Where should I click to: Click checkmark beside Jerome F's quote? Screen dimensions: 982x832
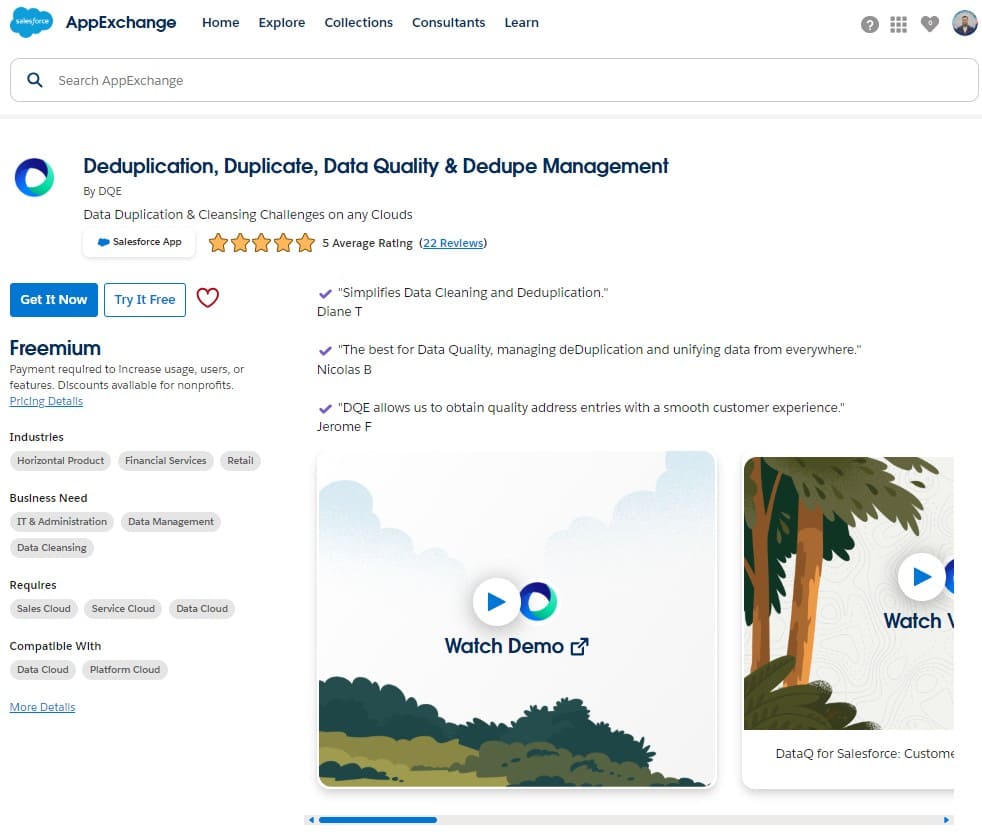point(325,408)
